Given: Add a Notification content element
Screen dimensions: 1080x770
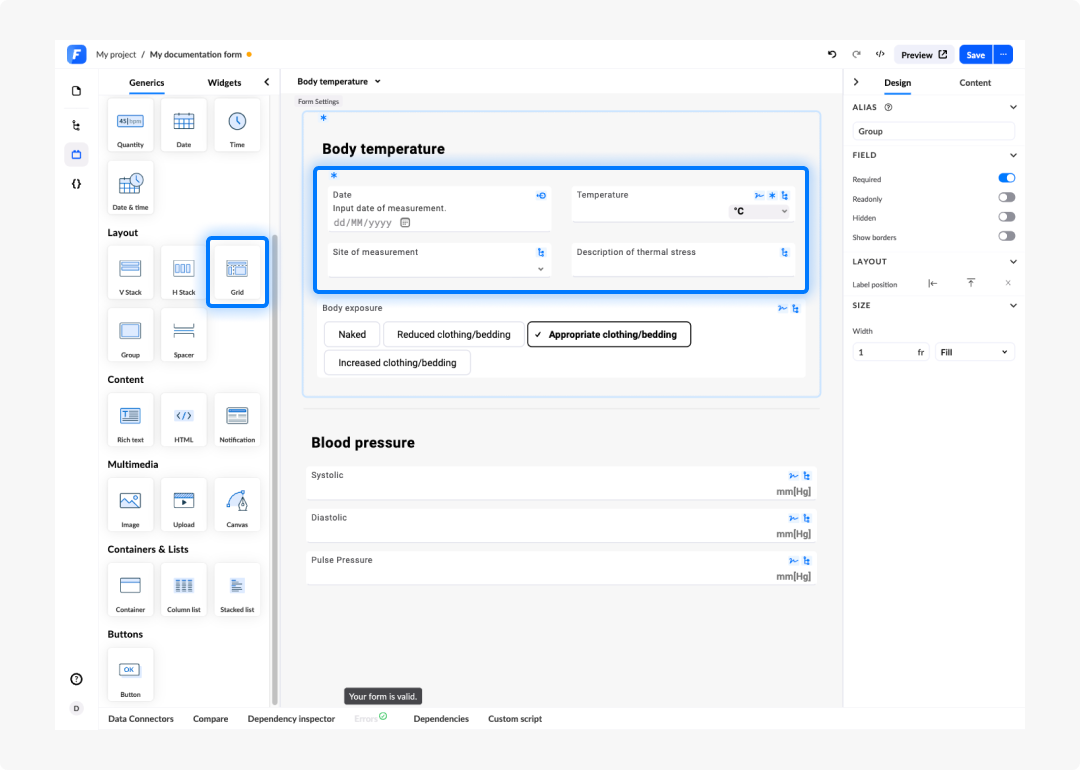Looking at the screenshot, I should point(237,420).
